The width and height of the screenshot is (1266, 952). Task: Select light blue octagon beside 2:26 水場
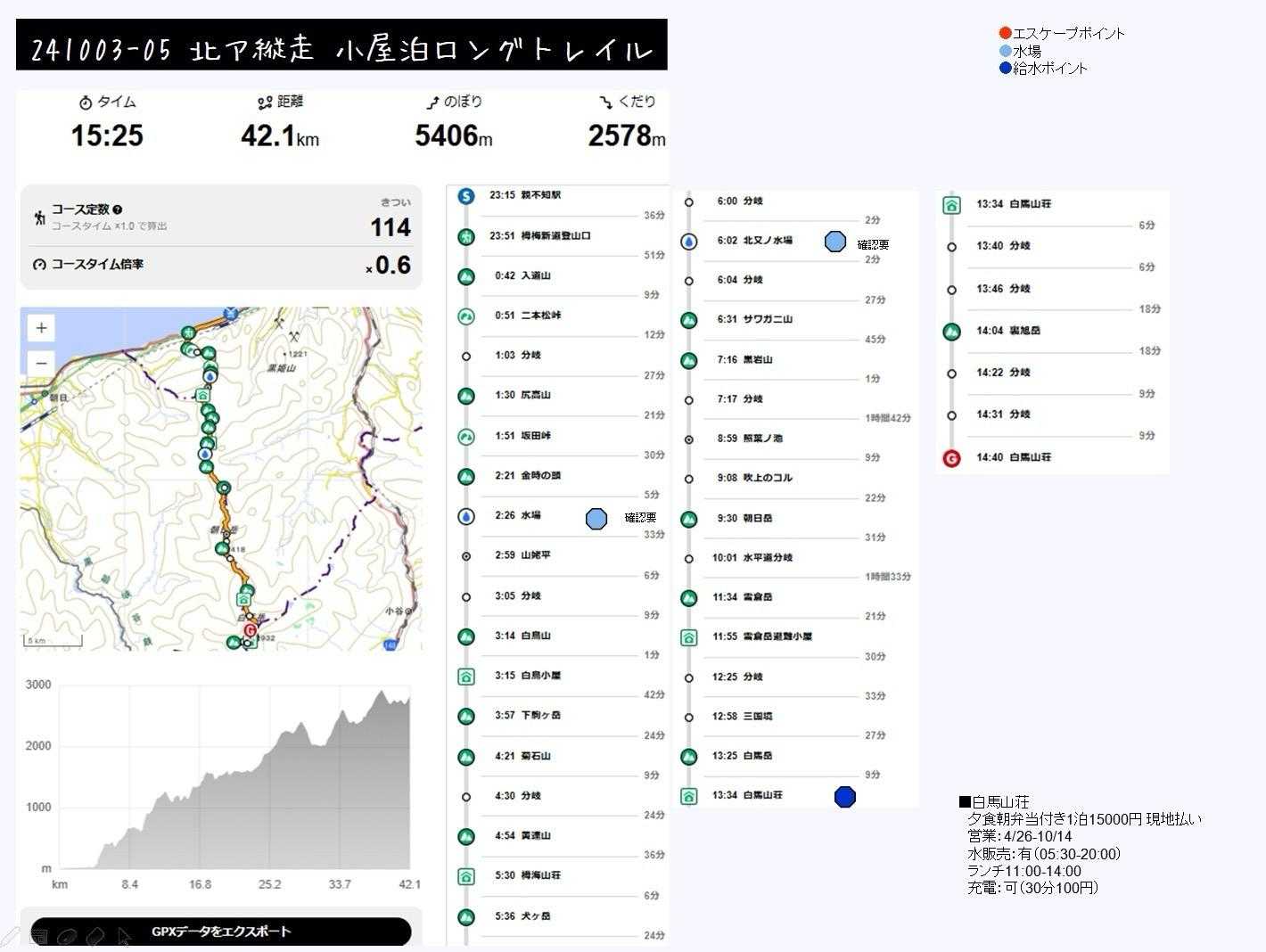[596, 519]
